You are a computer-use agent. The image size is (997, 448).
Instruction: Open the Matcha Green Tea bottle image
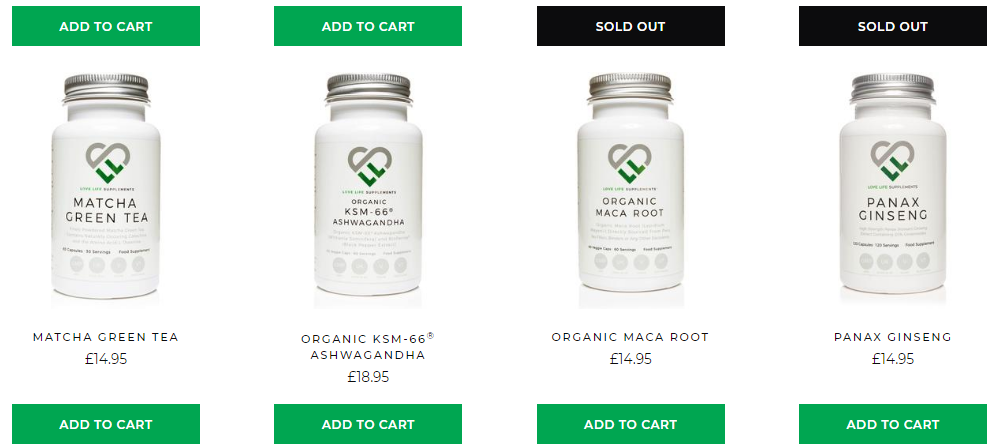coord(106,186)
